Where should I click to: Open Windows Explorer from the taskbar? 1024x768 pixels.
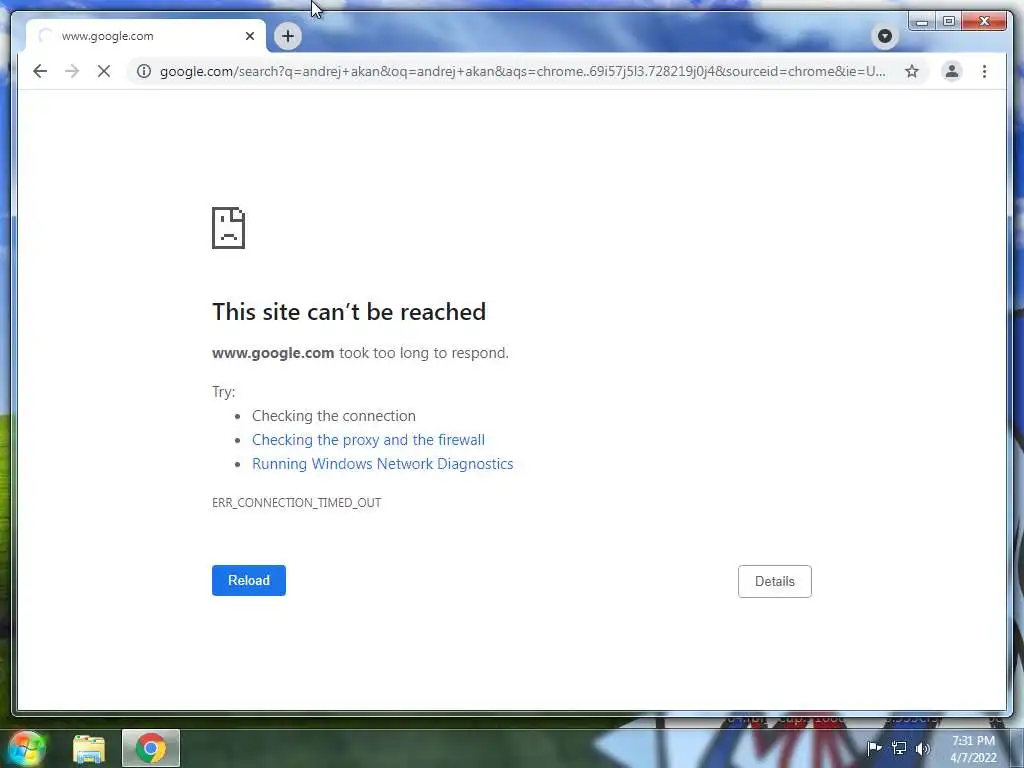[x=89, y=748]
